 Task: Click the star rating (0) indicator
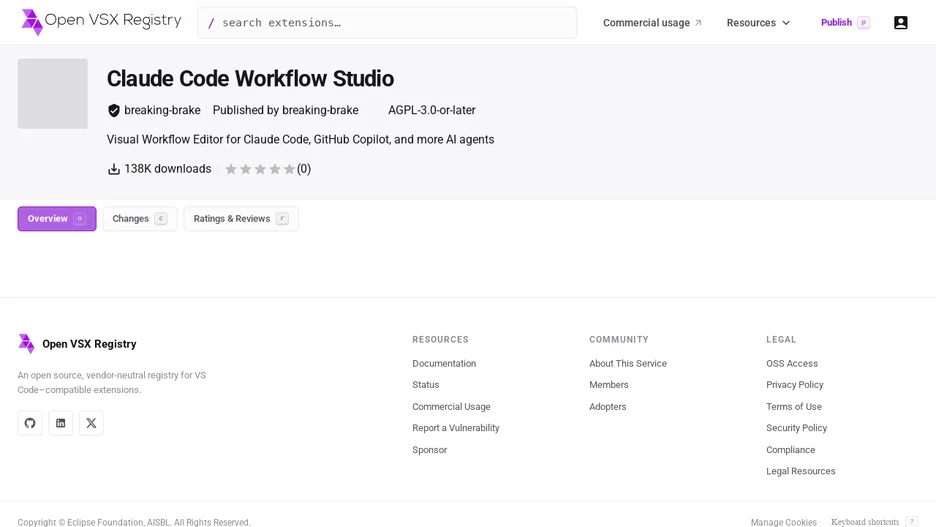click(267, 169)
